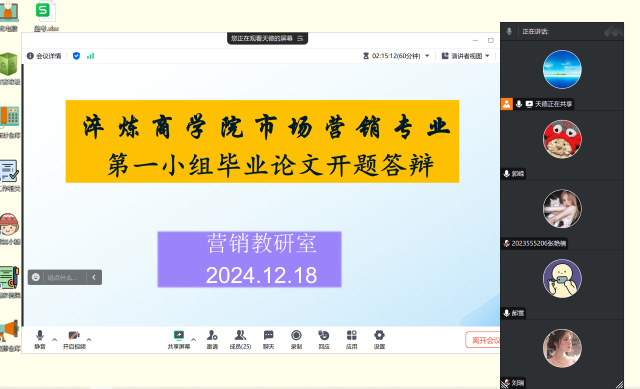Select the girl with cat avatar
Image resolution: width=640 pixels, height=389 pixels.
click(x=562, y=209)
